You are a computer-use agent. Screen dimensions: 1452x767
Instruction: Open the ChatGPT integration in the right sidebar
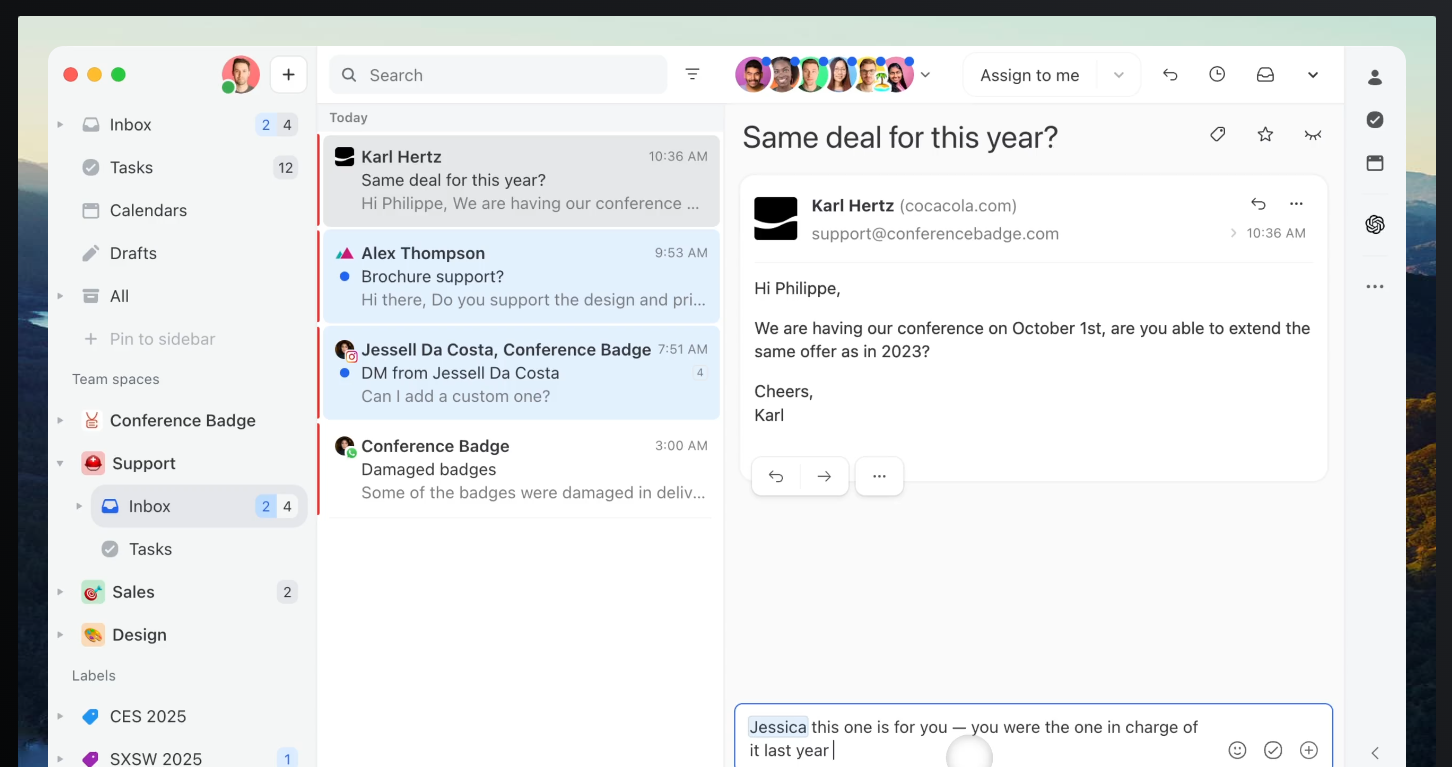click(1375, 224)
